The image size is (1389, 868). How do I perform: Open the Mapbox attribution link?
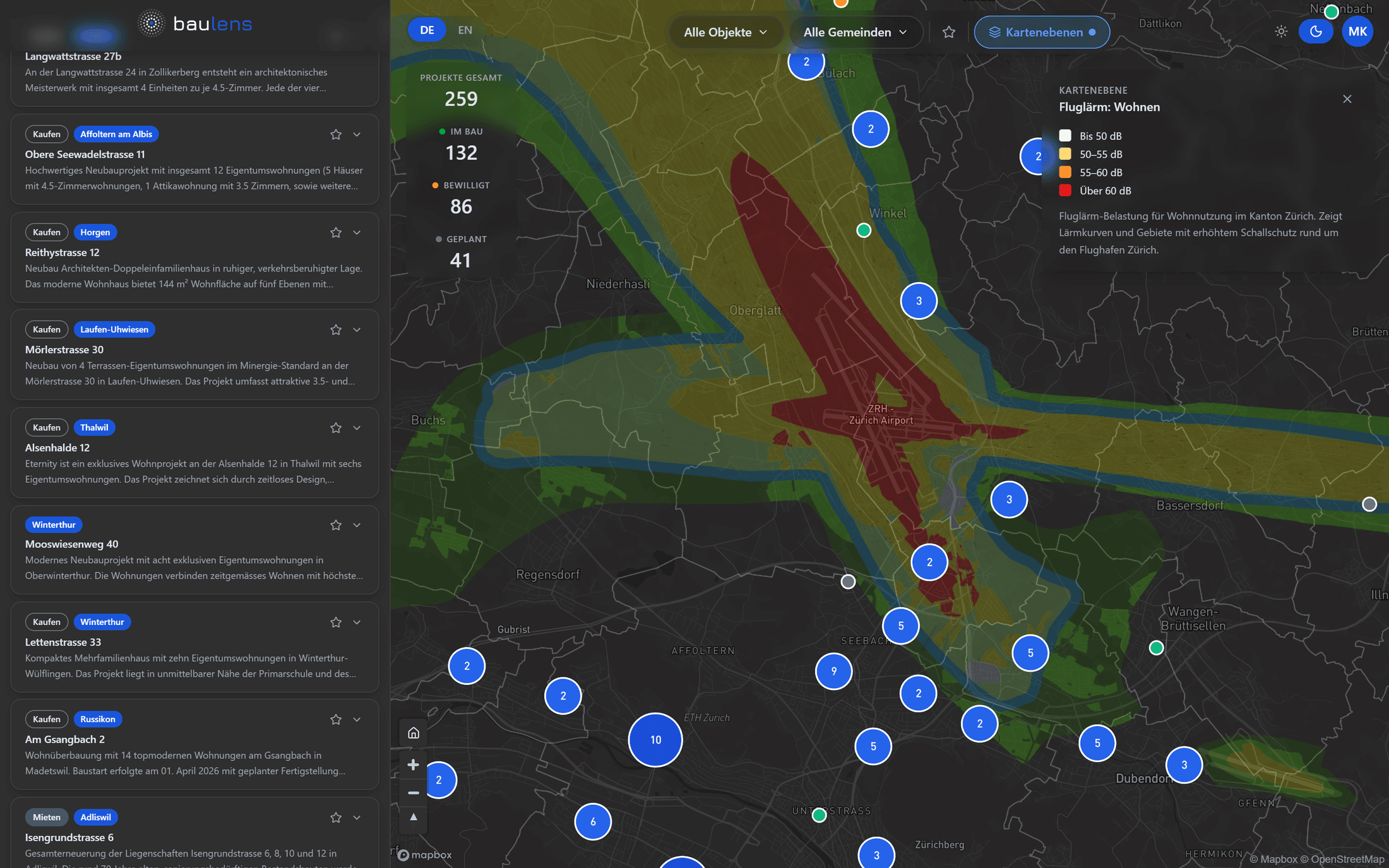[x=1273, y=859]
